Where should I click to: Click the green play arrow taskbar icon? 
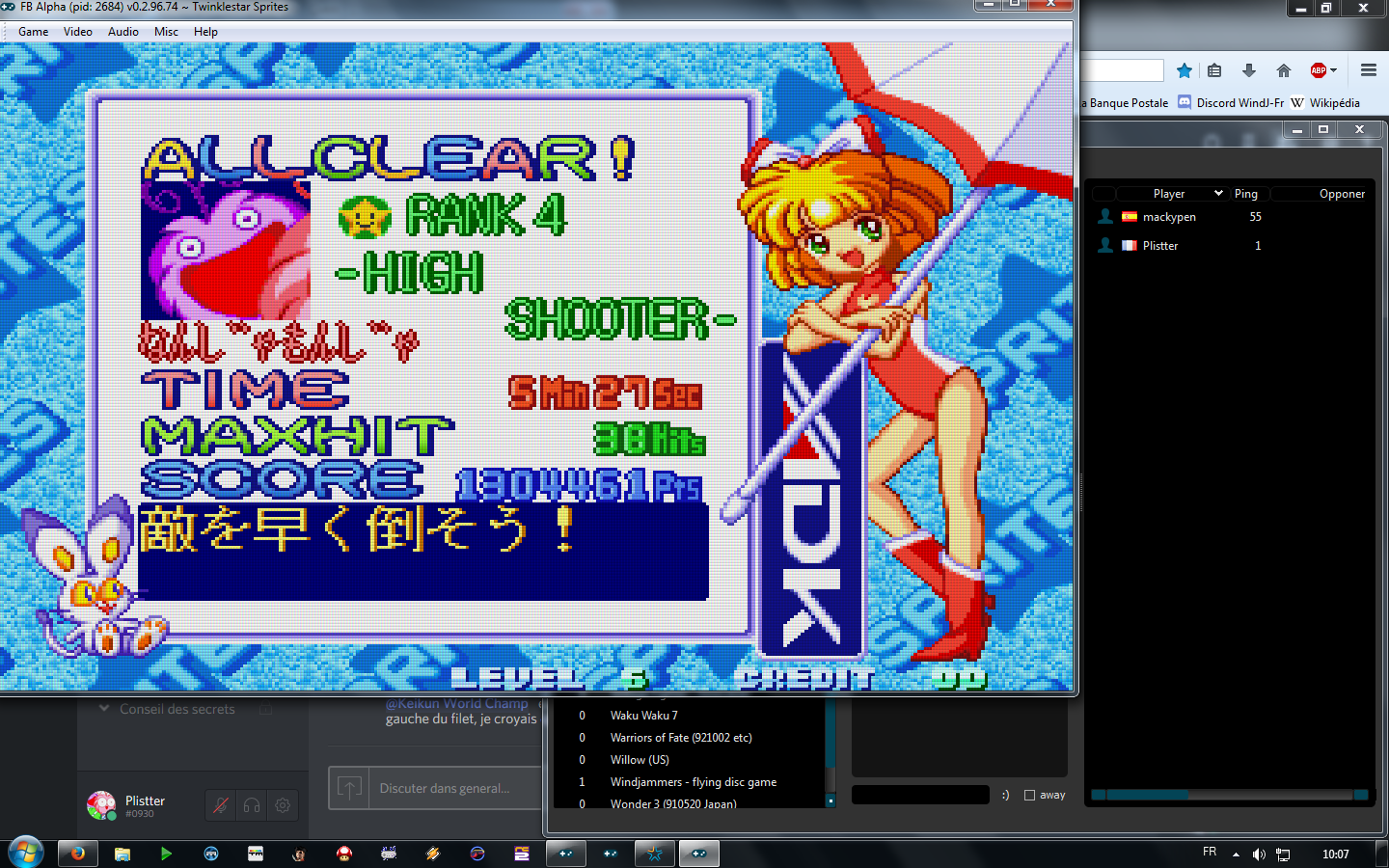tap(166, 854)
